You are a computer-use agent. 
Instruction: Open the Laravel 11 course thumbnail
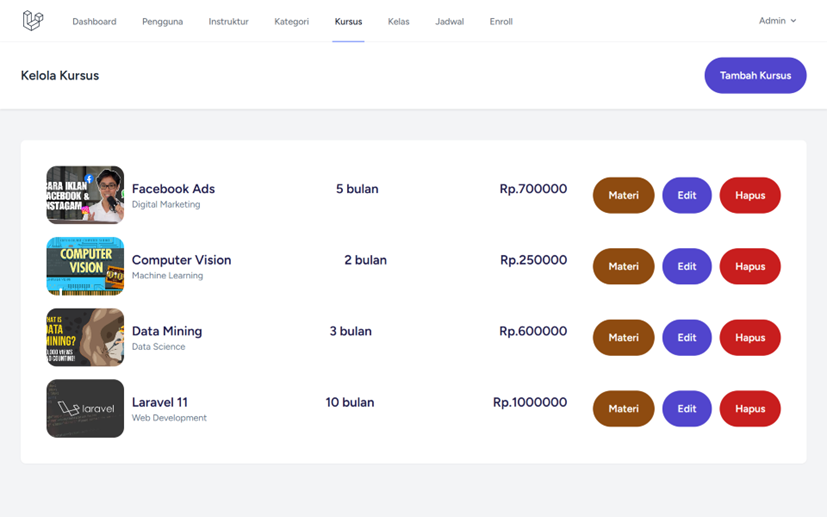point(85,408)
